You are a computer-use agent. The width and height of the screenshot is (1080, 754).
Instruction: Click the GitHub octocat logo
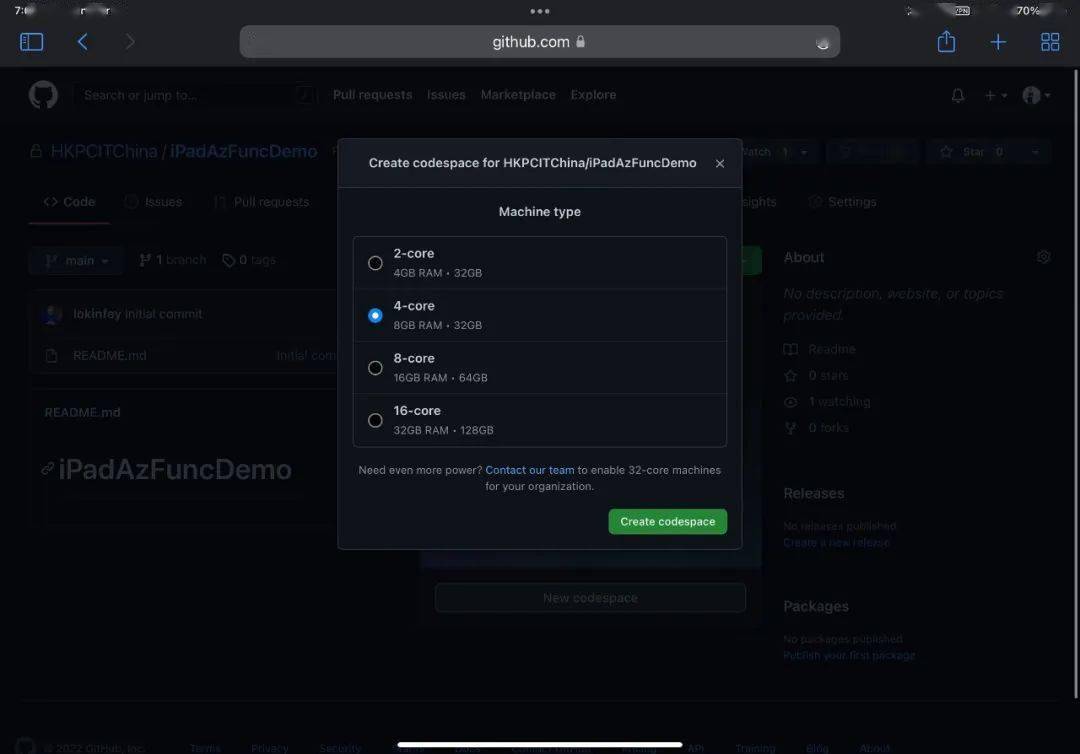click(43, 94)
